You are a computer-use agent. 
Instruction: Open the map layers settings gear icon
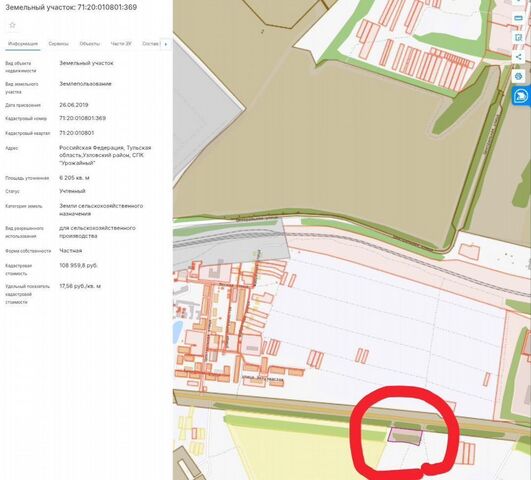click(x=518, y=76)
